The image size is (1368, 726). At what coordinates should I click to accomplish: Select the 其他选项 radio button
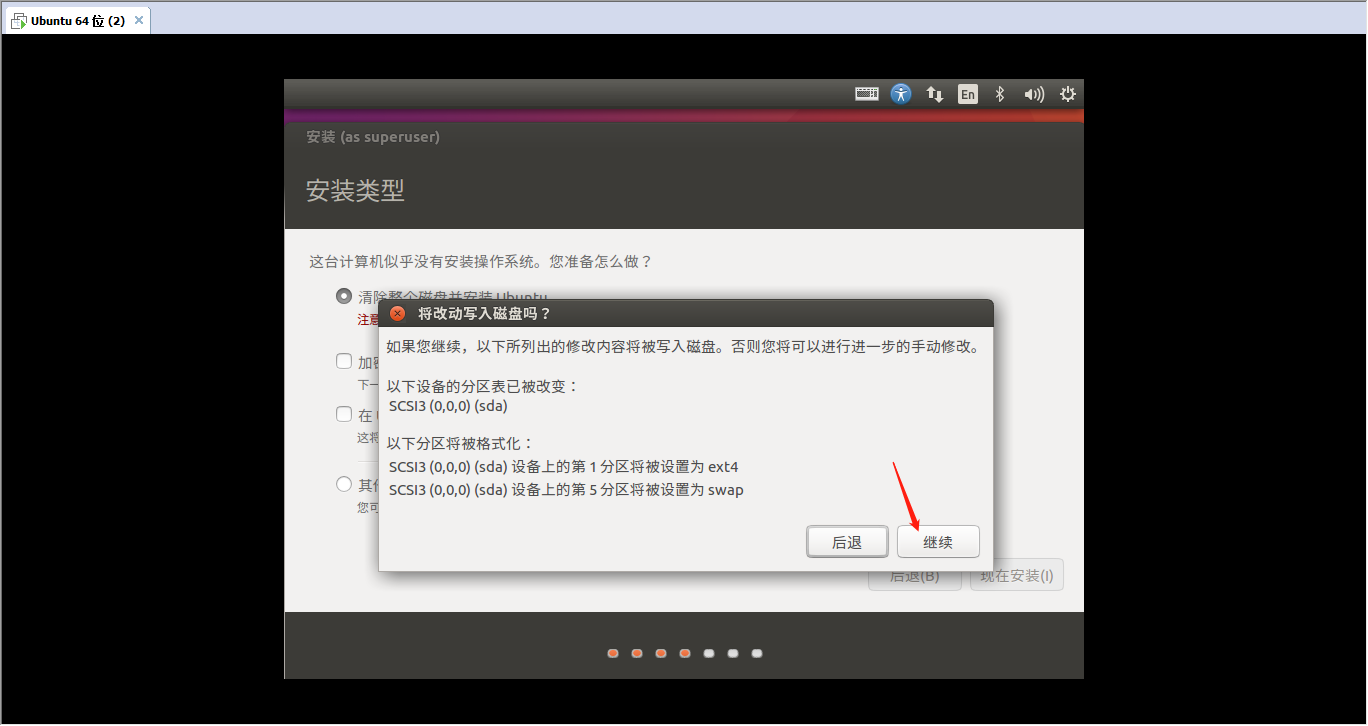344,485
